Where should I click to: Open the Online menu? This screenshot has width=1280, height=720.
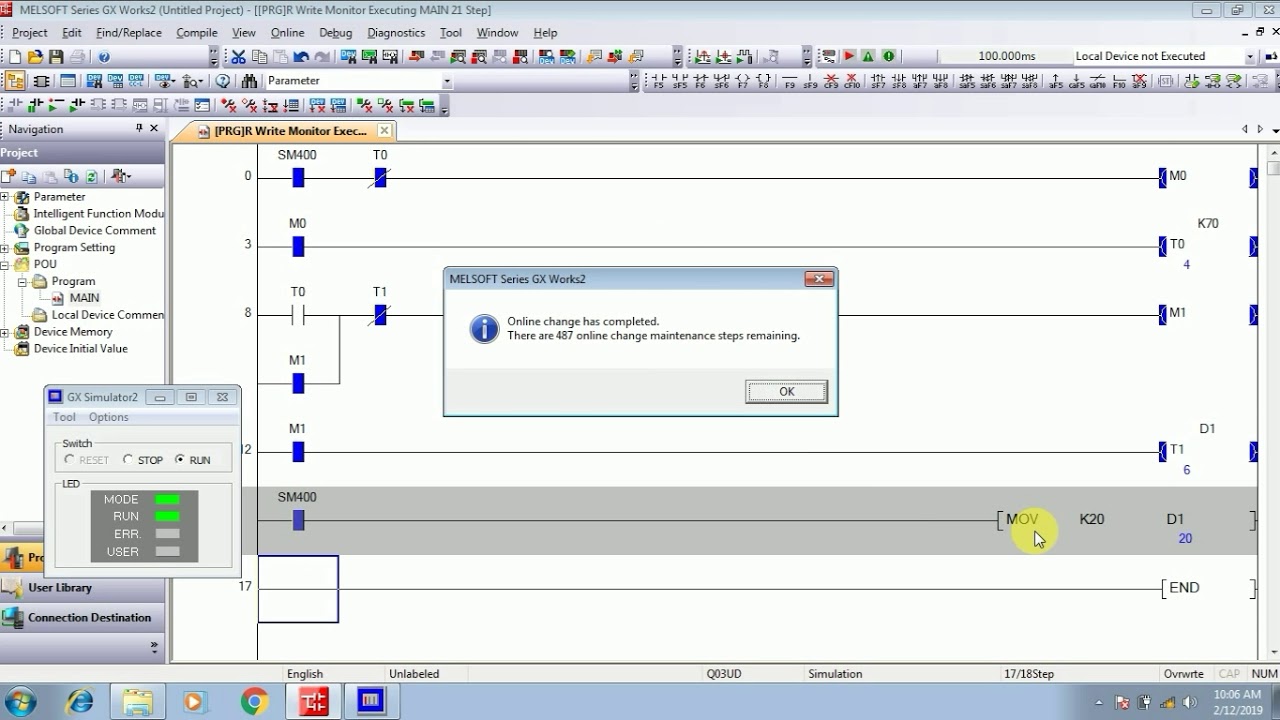(x=287, y=32)
